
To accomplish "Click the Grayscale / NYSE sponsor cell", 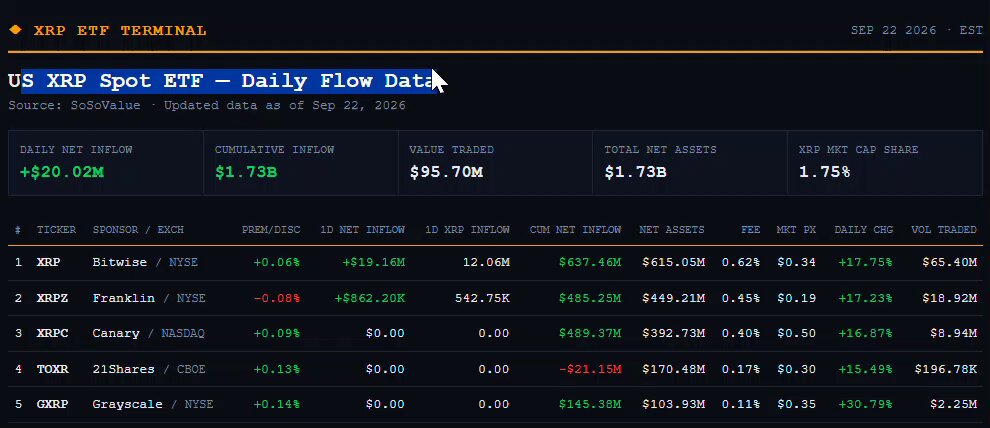I will (153, 404).
